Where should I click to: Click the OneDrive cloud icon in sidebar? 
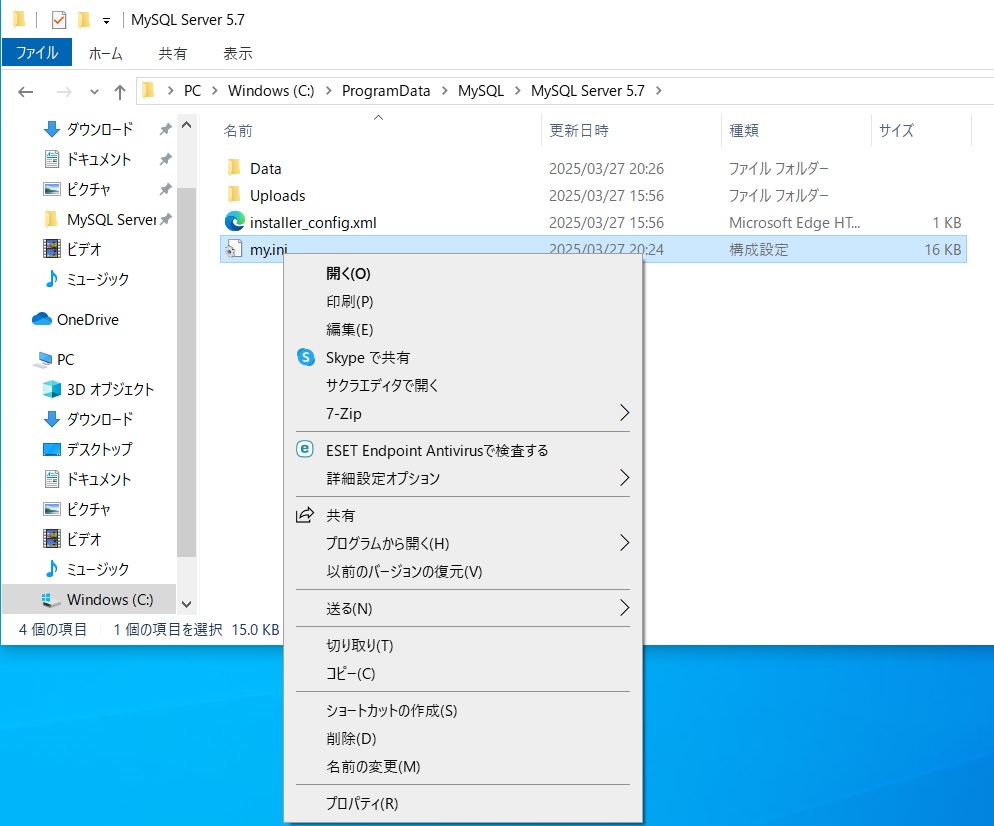coord(42,319)
